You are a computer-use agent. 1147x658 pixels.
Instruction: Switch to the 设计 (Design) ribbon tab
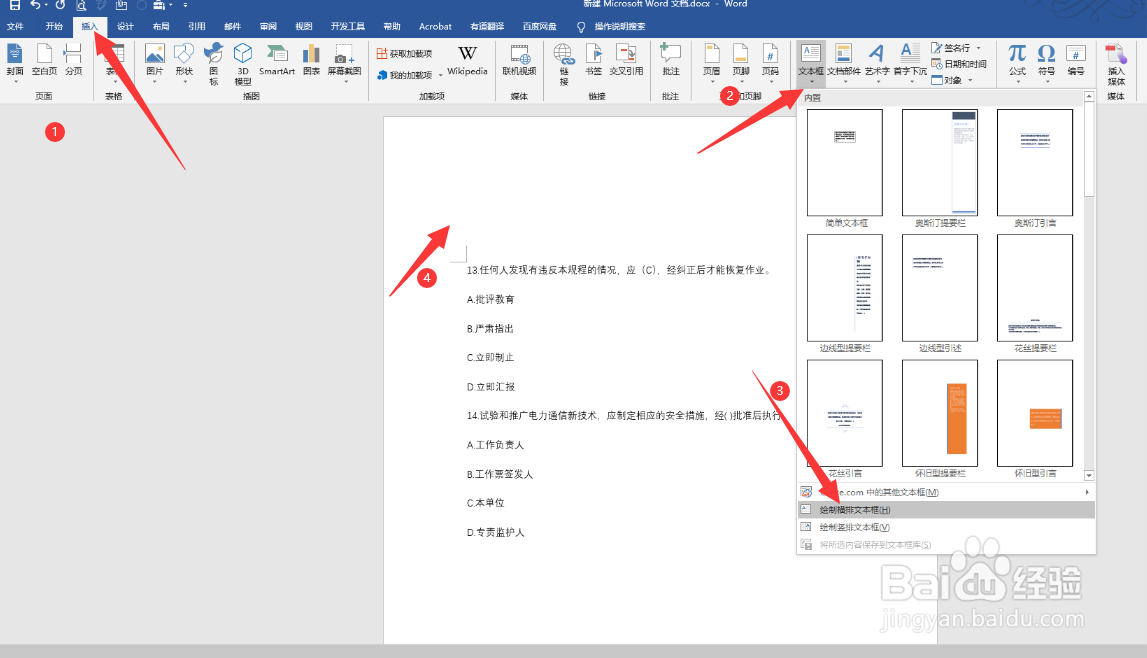coord(124,26)
